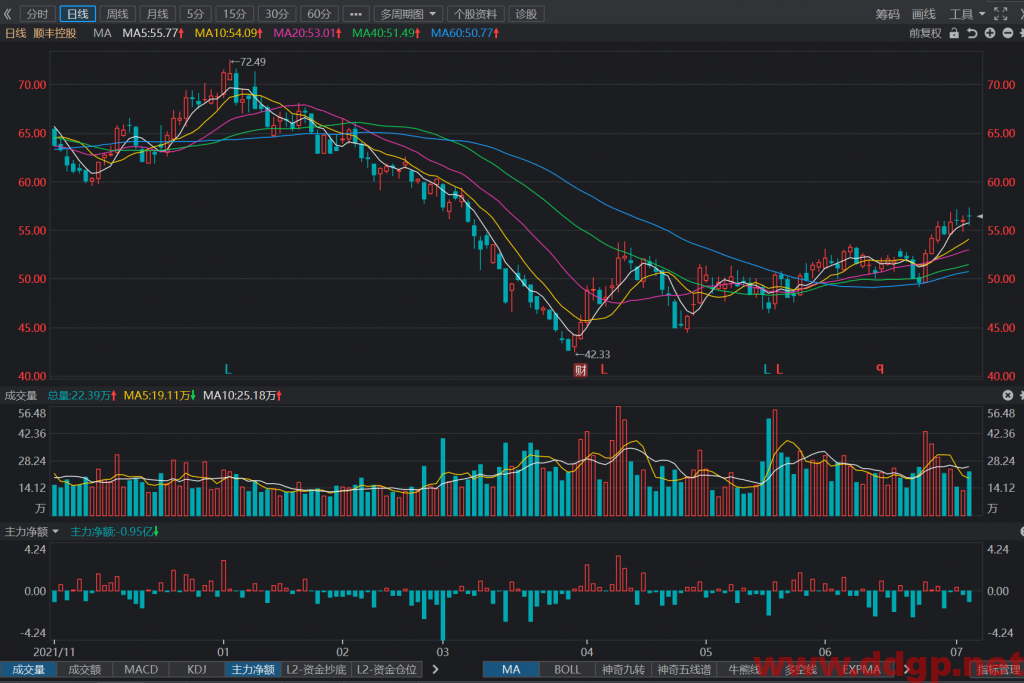Open 个股资料 stock information
1024x683 pixels.
(x=476, y=14)
